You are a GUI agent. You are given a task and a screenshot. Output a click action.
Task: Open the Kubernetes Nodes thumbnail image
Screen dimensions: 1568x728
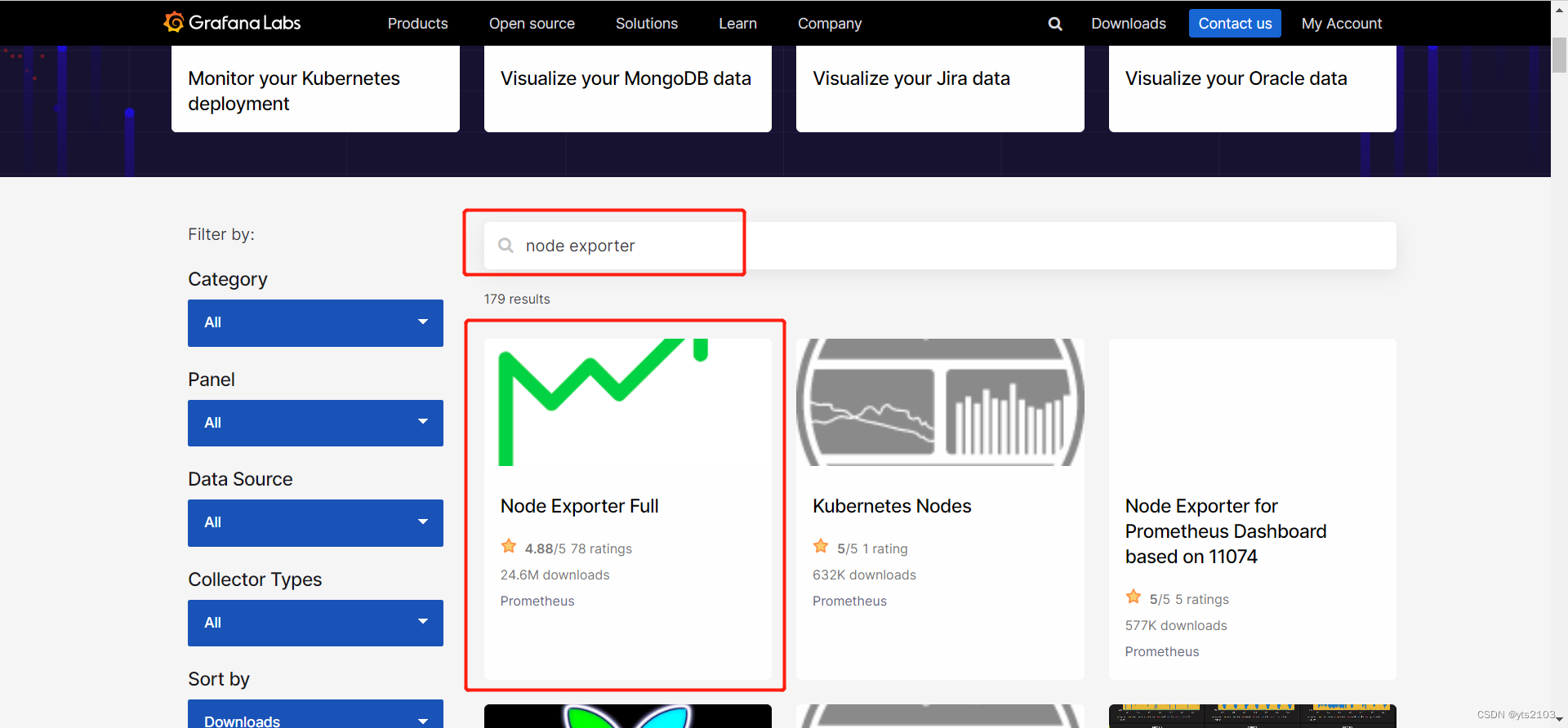(940, 402)
